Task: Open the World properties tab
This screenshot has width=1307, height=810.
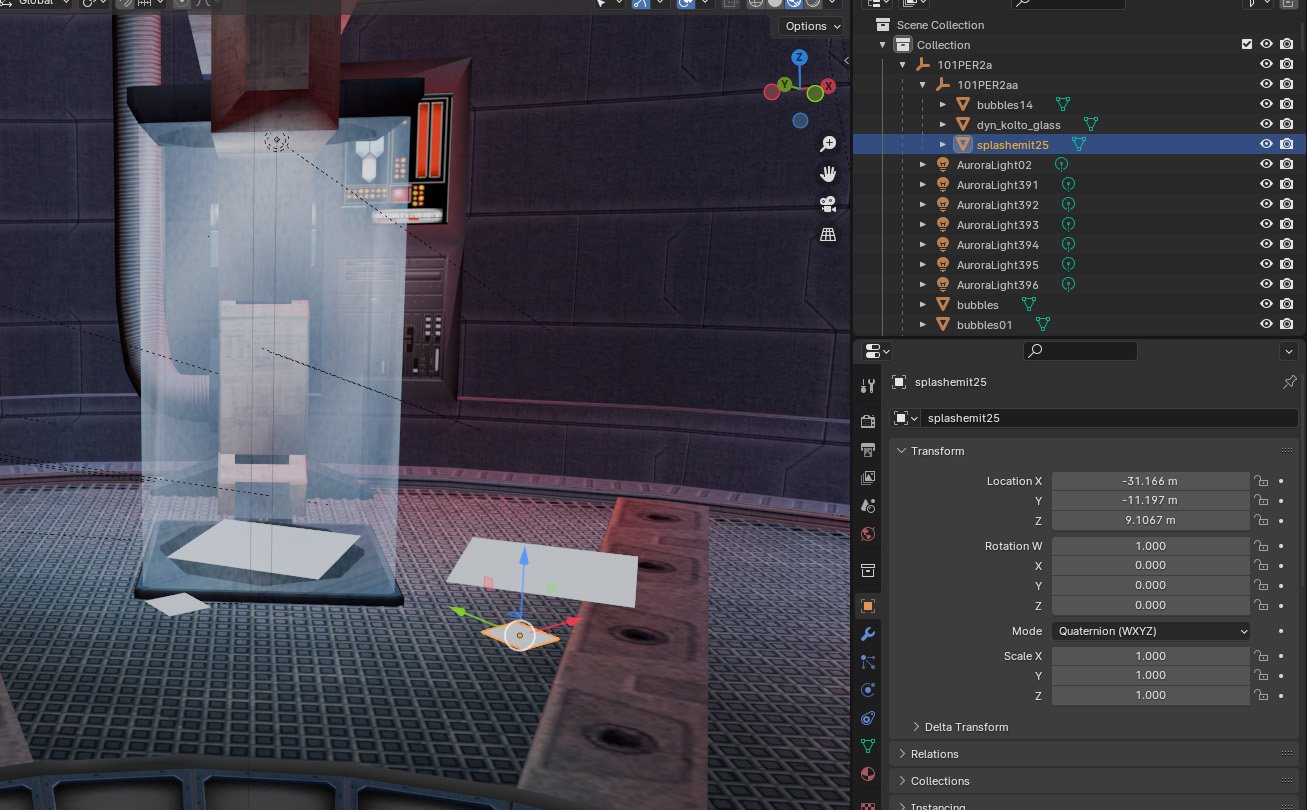Action: tap(867, 533)
